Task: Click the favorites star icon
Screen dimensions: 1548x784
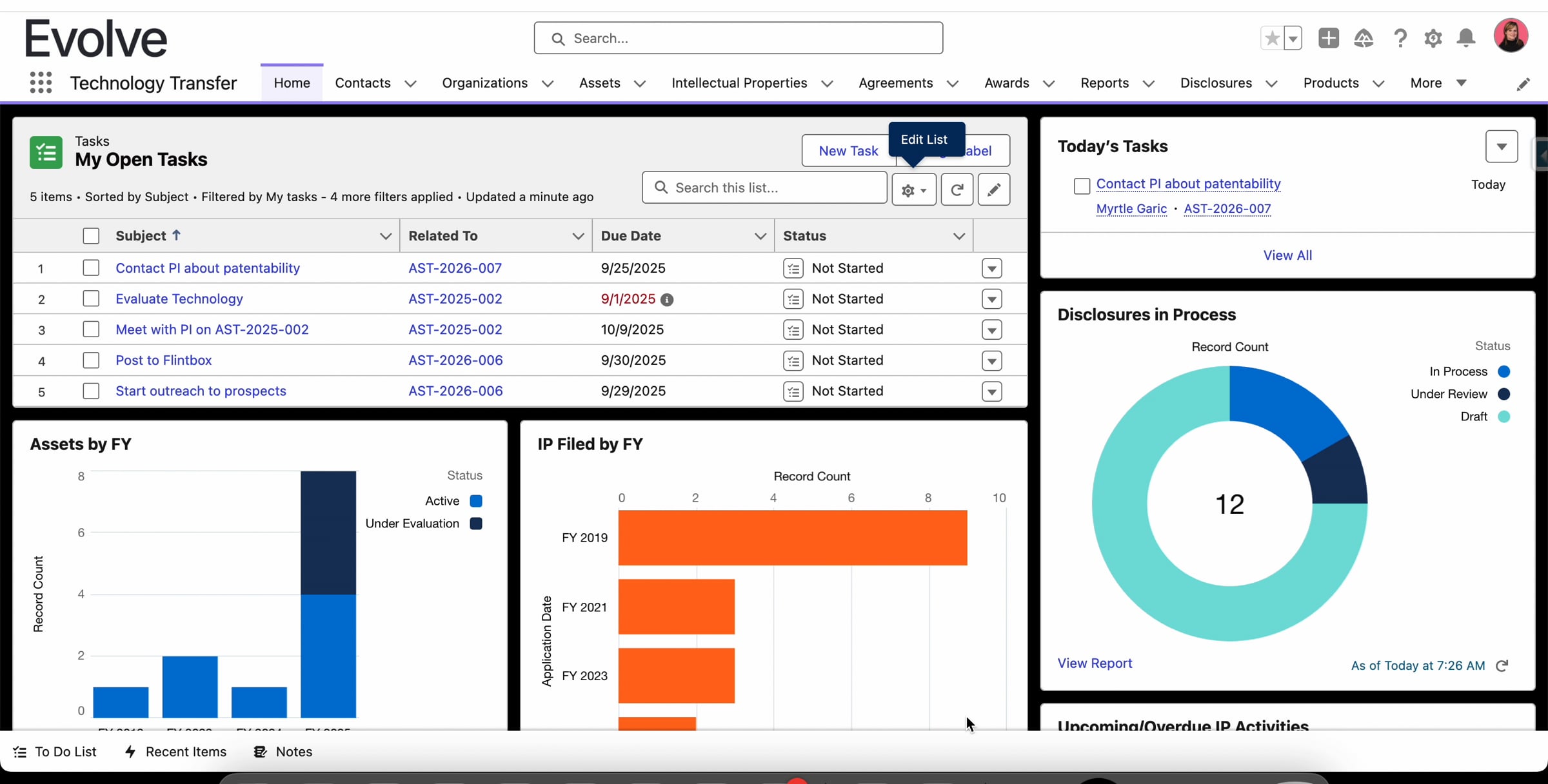Action: (1272, 38)
